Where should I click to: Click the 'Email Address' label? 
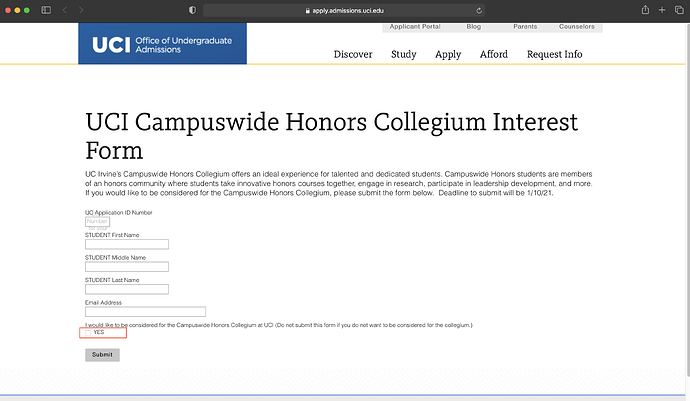(x=103, y=302)
